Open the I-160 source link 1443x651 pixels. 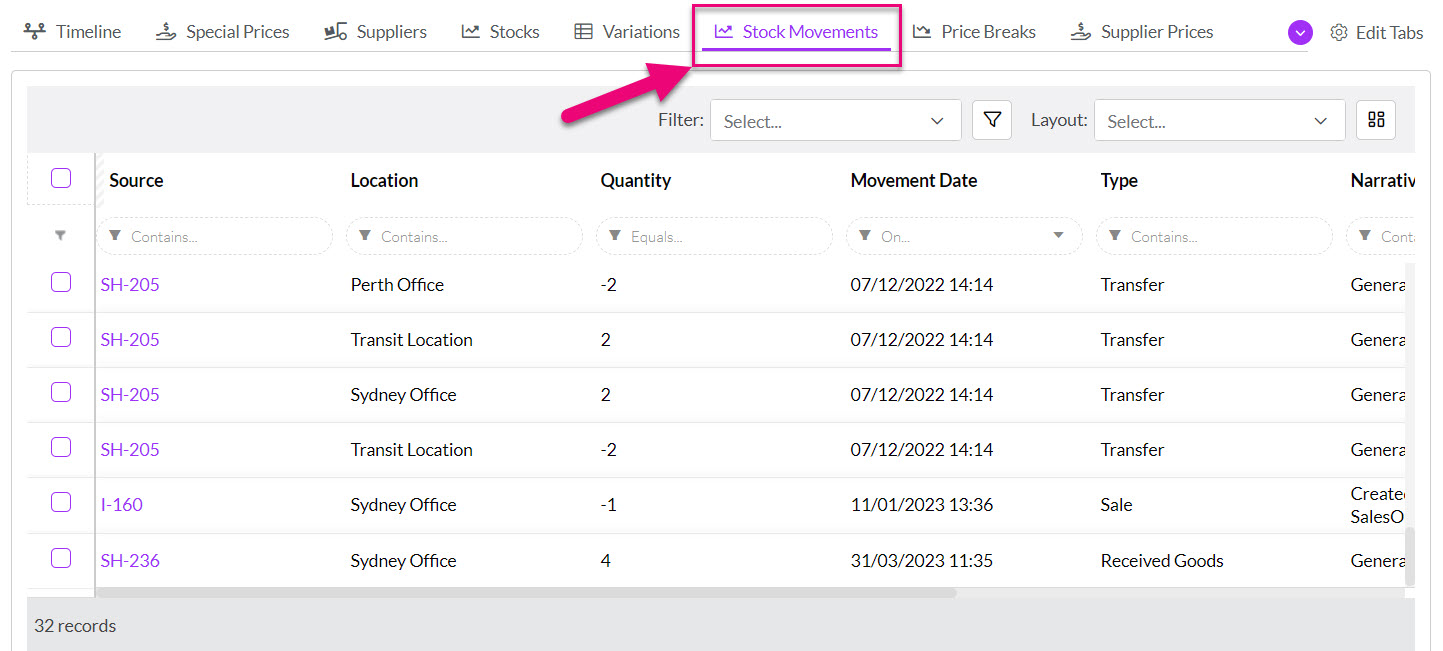tap(122, 504)
